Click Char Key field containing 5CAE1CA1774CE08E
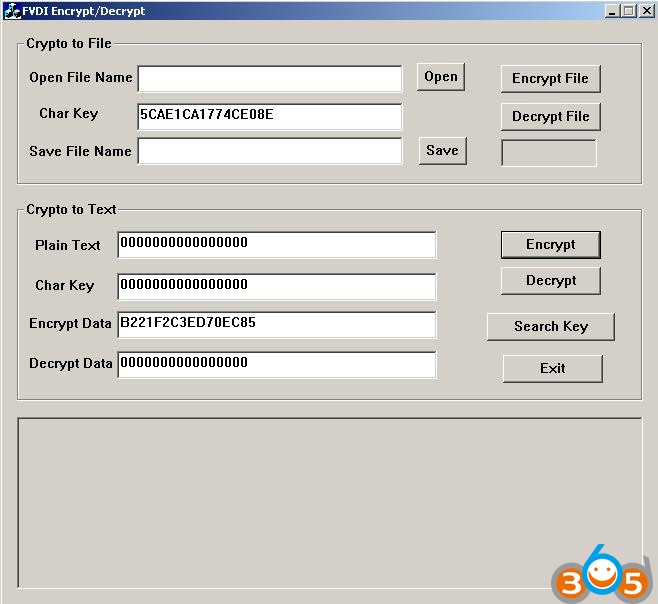The image size is (658, 604). click(270, 117)
